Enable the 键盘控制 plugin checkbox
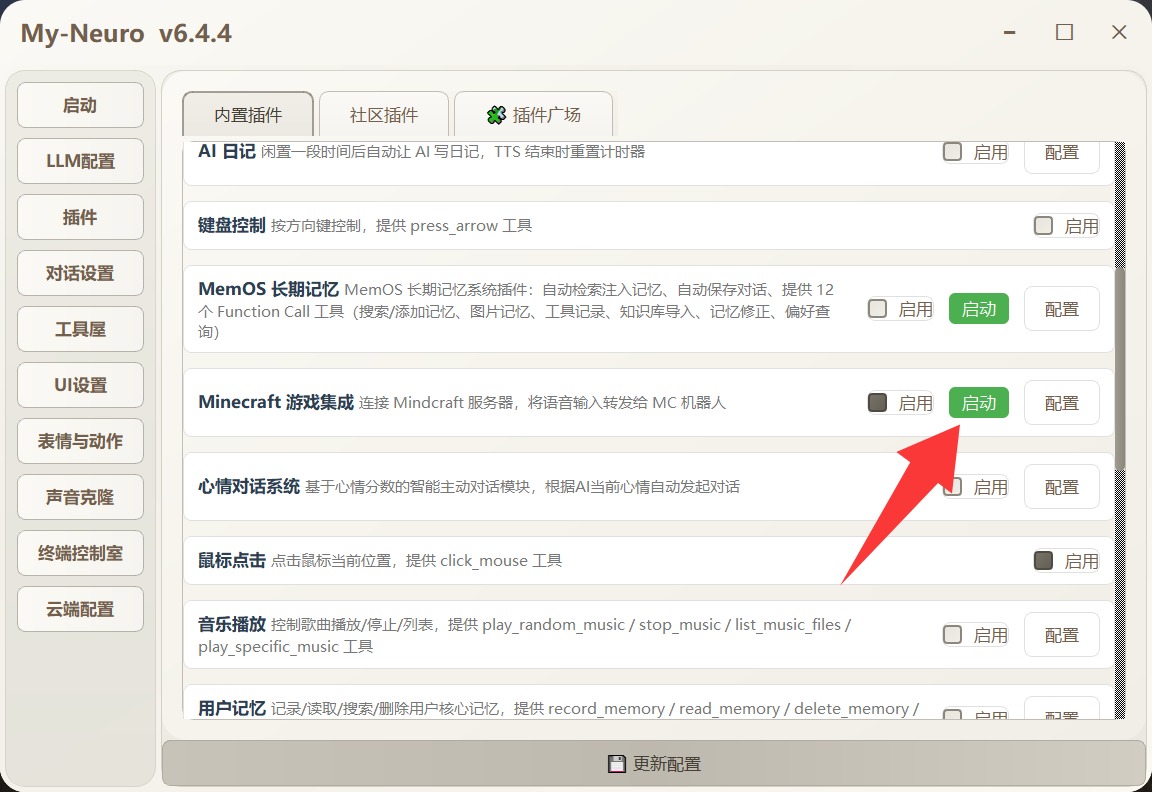The image size is (1152, 792). coord(1044,226)
